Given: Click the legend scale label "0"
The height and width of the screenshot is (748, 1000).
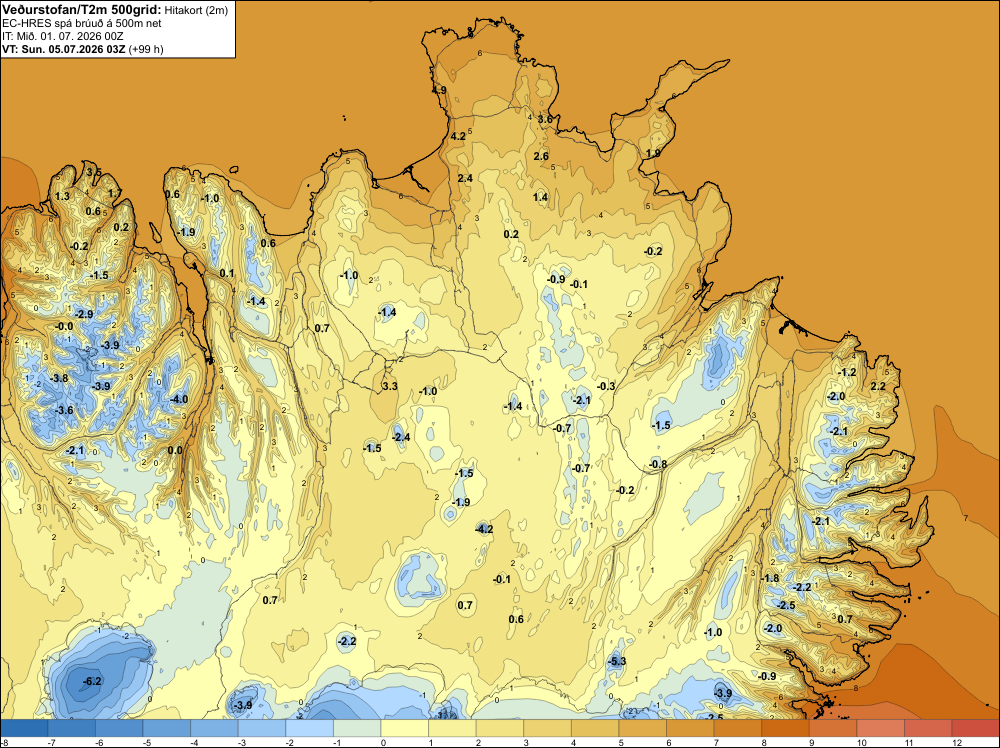Looking at the screenshot, I should (383, 742).
